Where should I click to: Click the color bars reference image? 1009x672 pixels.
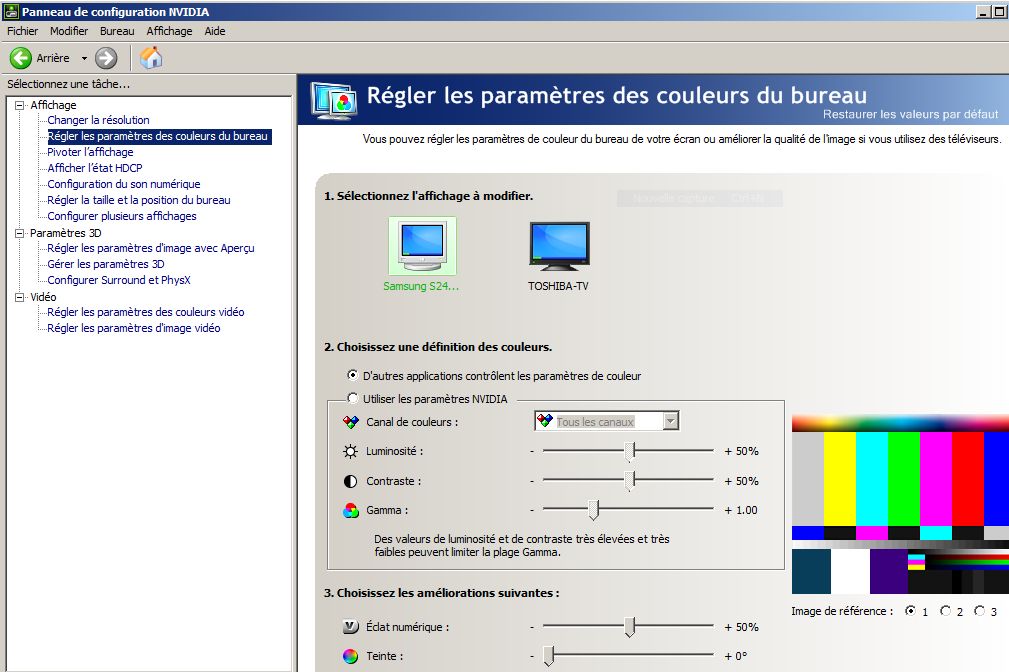click(900, 505)
